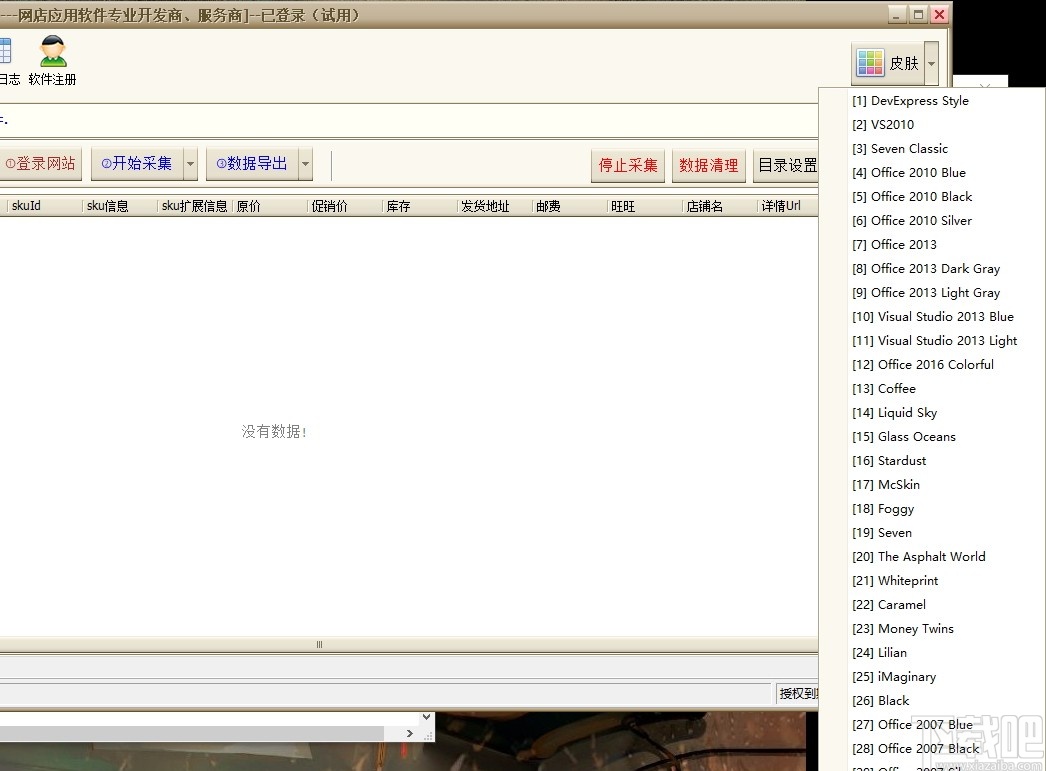This screenshot has height=771, width=1046.
Task: Select skin entry [26] Black
Action: (881, 701)
